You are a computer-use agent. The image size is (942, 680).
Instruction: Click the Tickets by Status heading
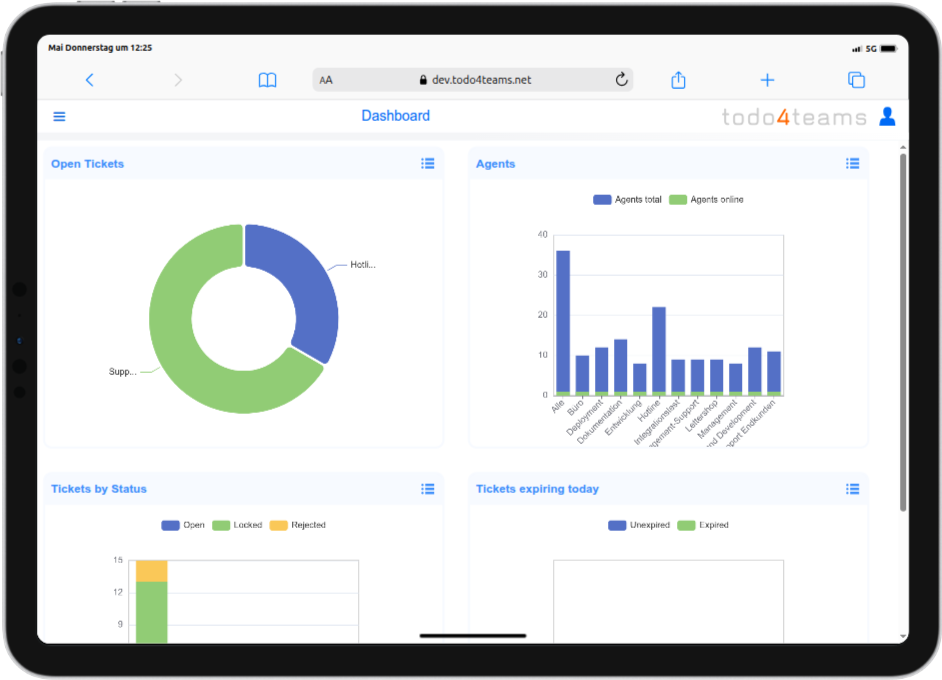click(99, 489)
